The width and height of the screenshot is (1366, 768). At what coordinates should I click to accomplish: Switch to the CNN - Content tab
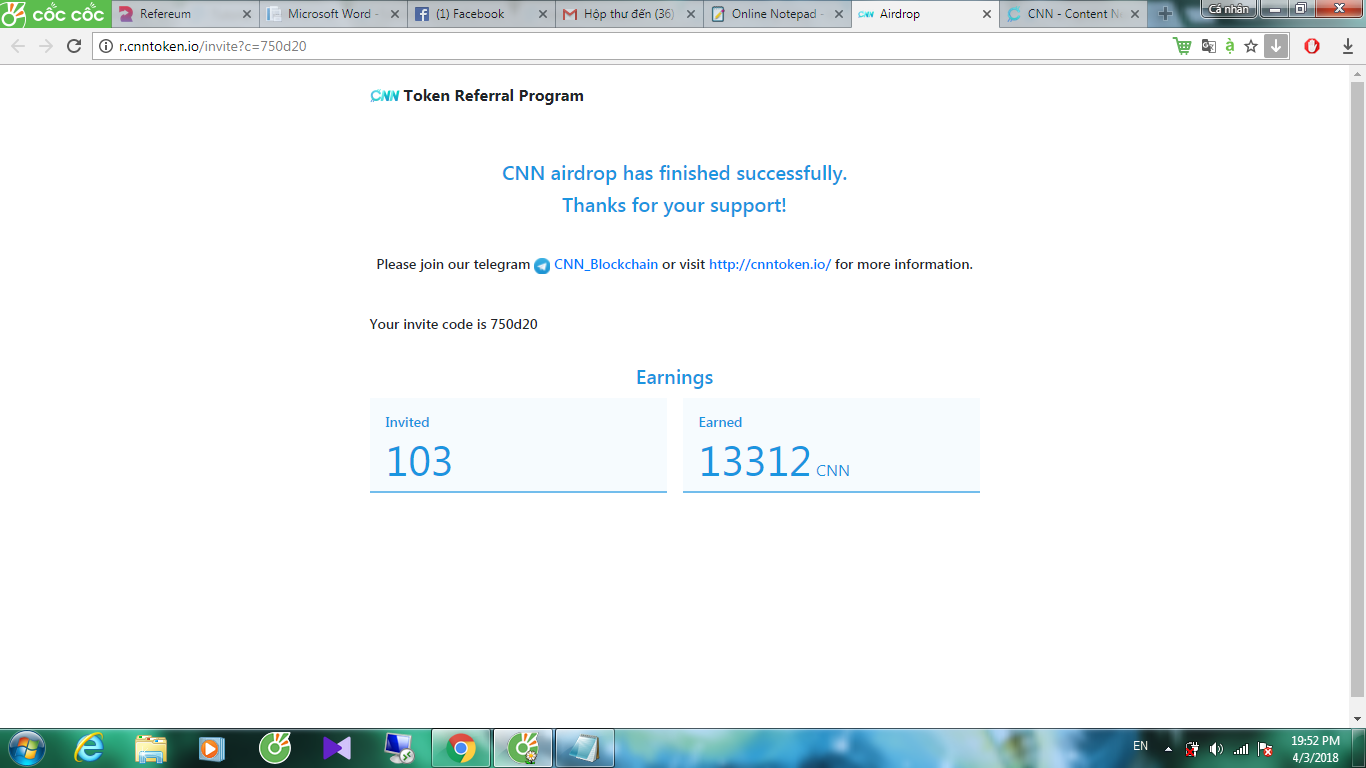click(x=1073, y=14)
